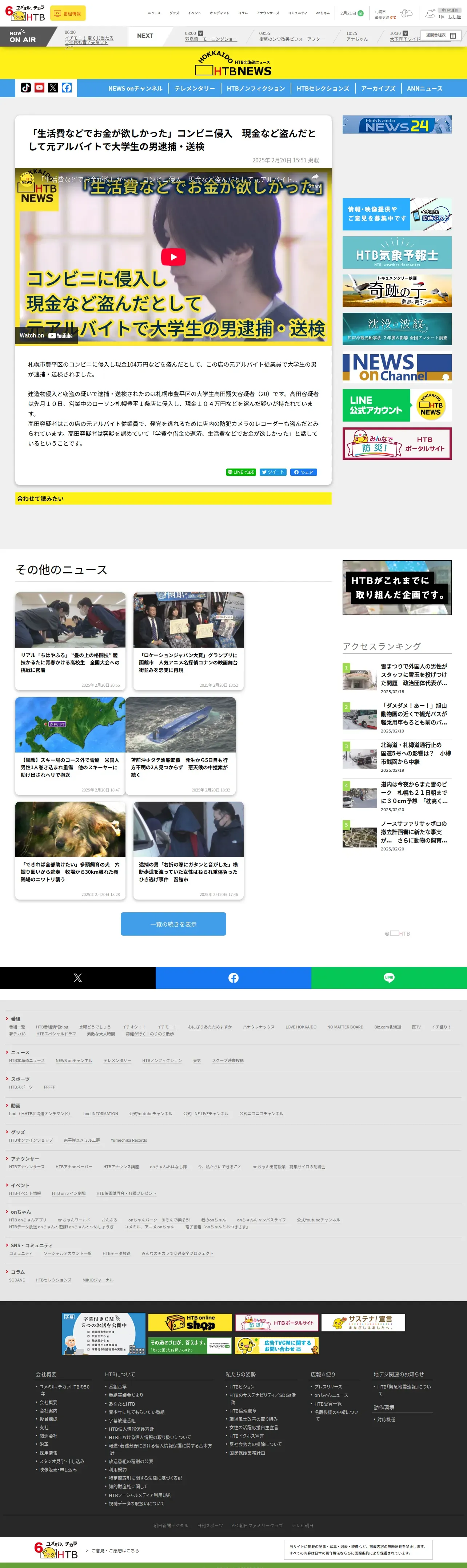Click the 一覧の続きを表示 button

pyautogui.click(x=173, y=924)
